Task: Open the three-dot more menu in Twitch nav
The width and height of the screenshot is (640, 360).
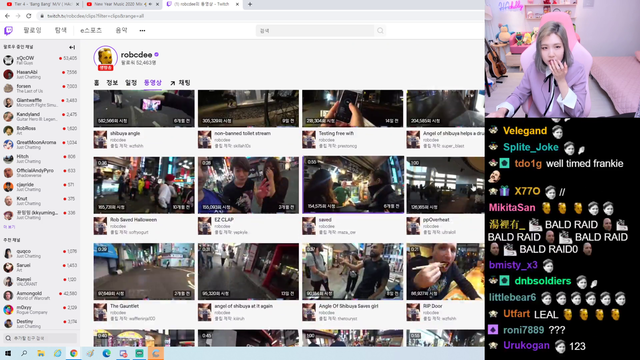Action: (x=142, y=31)
